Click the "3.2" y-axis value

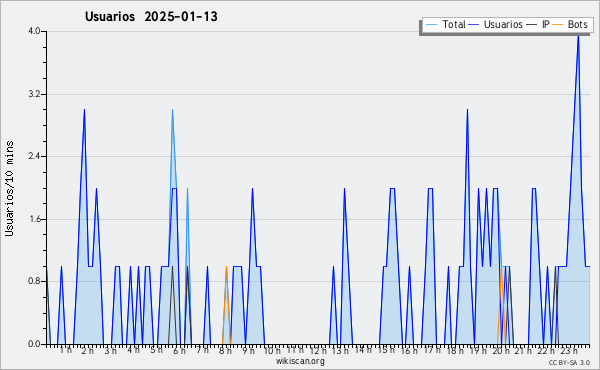(x=34, y=94)
